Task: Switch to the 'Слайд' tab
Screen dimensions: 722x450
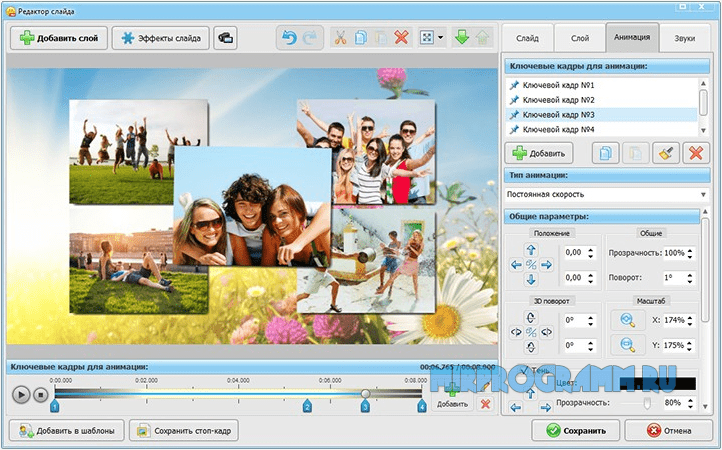Action: pos(527,38)
